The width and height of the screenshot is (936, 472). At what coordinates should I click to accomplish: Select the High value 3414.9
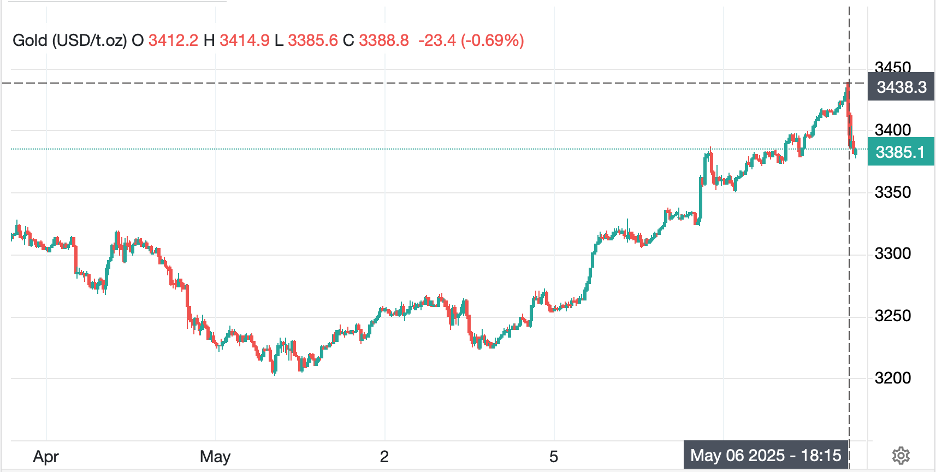243,40
